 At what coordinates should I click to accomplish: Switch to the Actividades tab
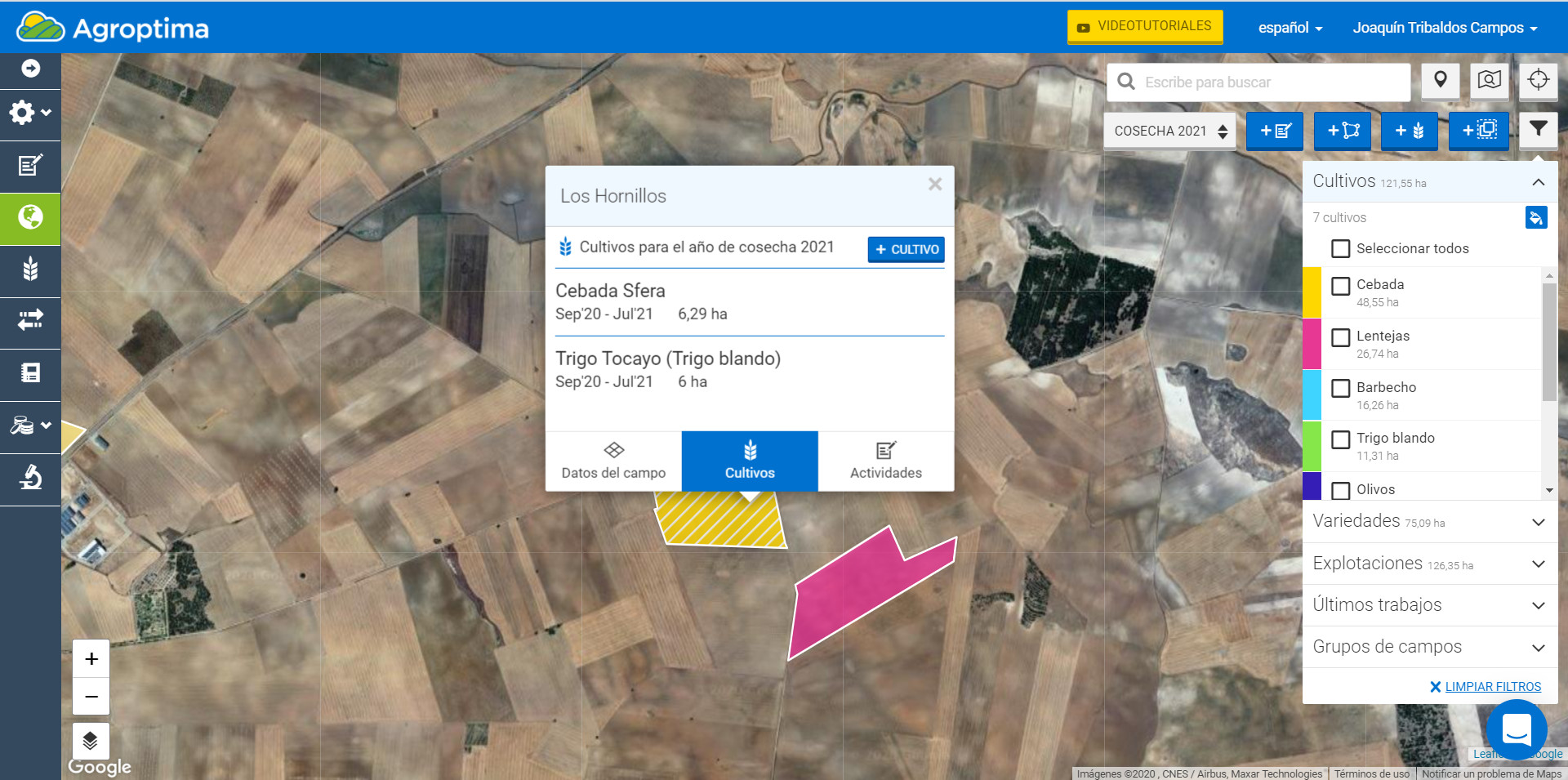(x=885, y=461)
